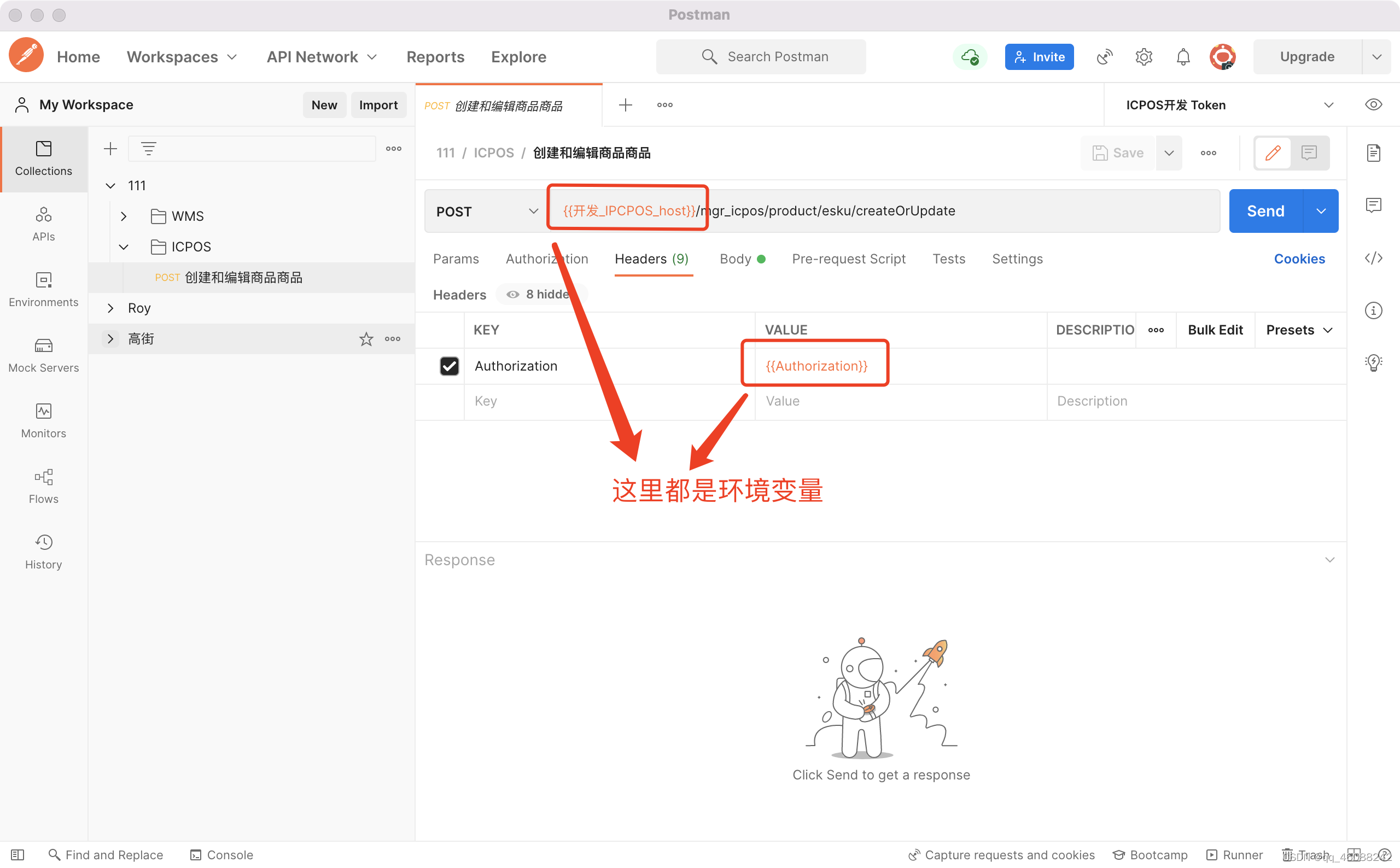Image resolution: width=1400 pixels, height=868 pixels.
Task: Open the Send options dropdown arrow
Action: pyautogui.click(x=1321, y=211)
